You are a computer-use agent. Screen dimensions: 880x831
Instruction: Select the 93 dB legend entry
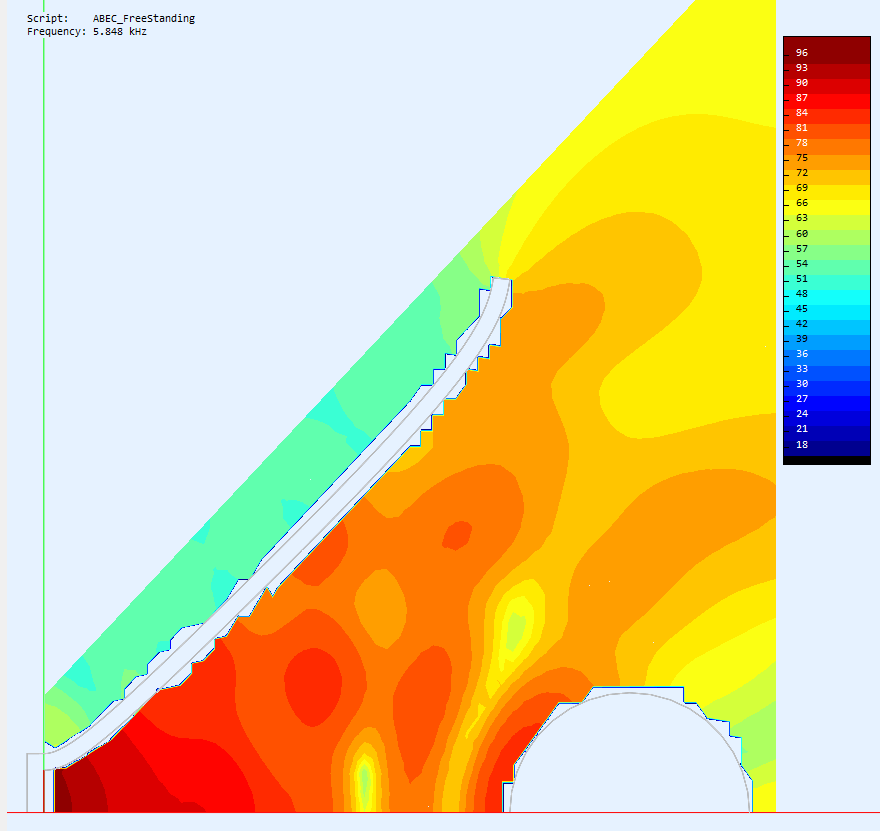click(801, 68)
